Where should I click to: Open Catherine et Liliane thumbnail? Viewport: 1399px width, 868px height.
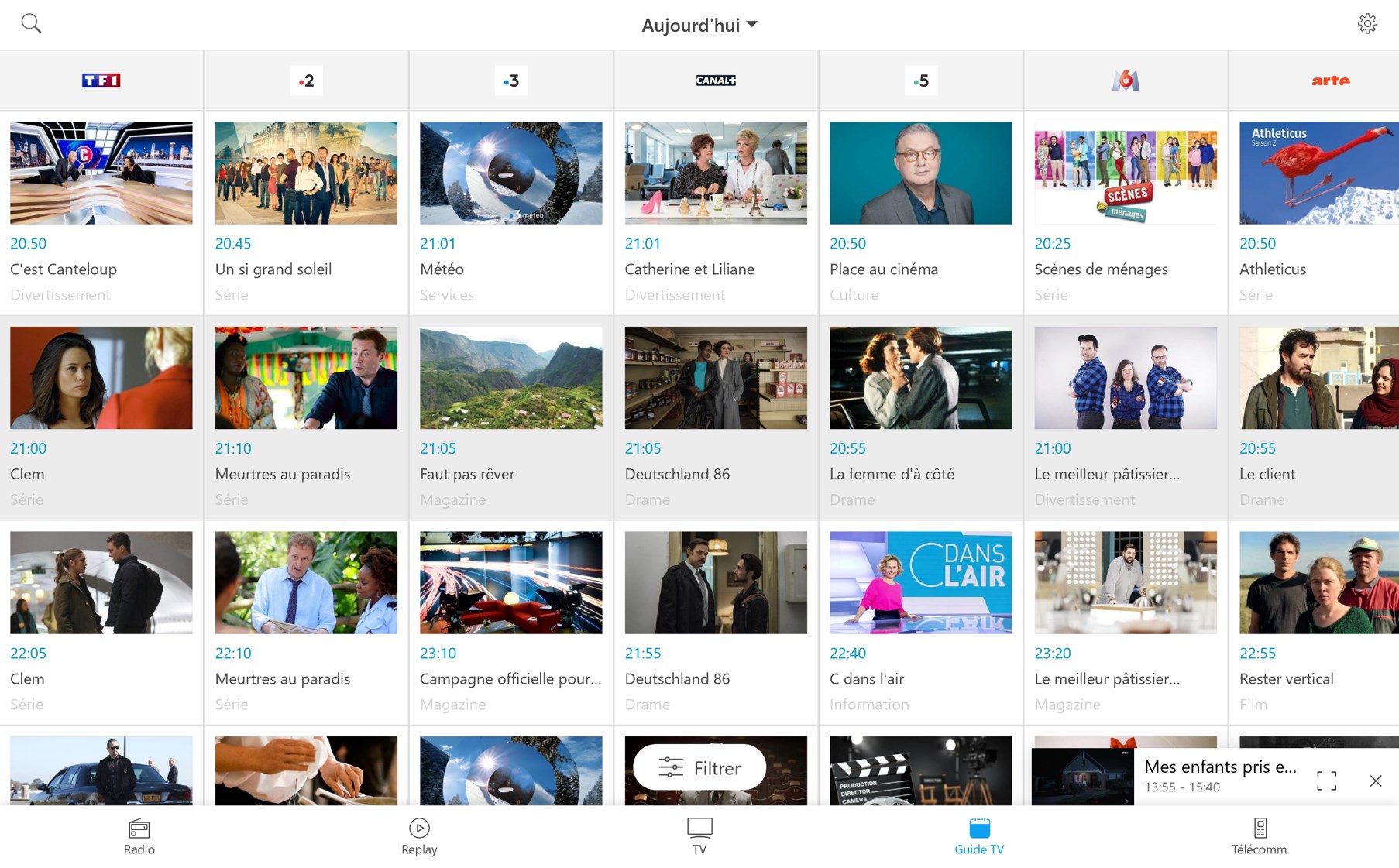point(716,173)
